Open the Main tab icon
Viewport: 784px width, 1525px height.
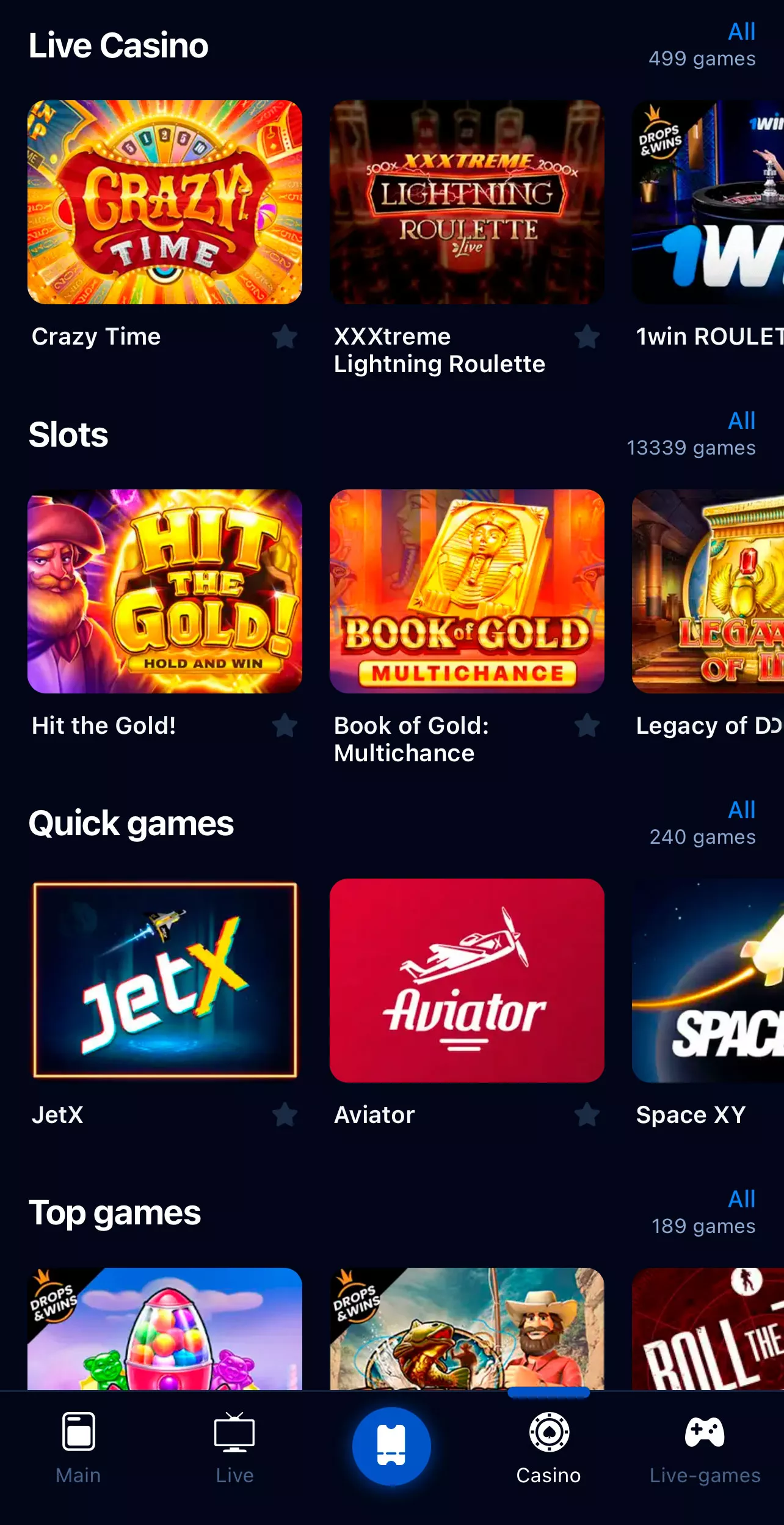click(x=79, y=1431)
